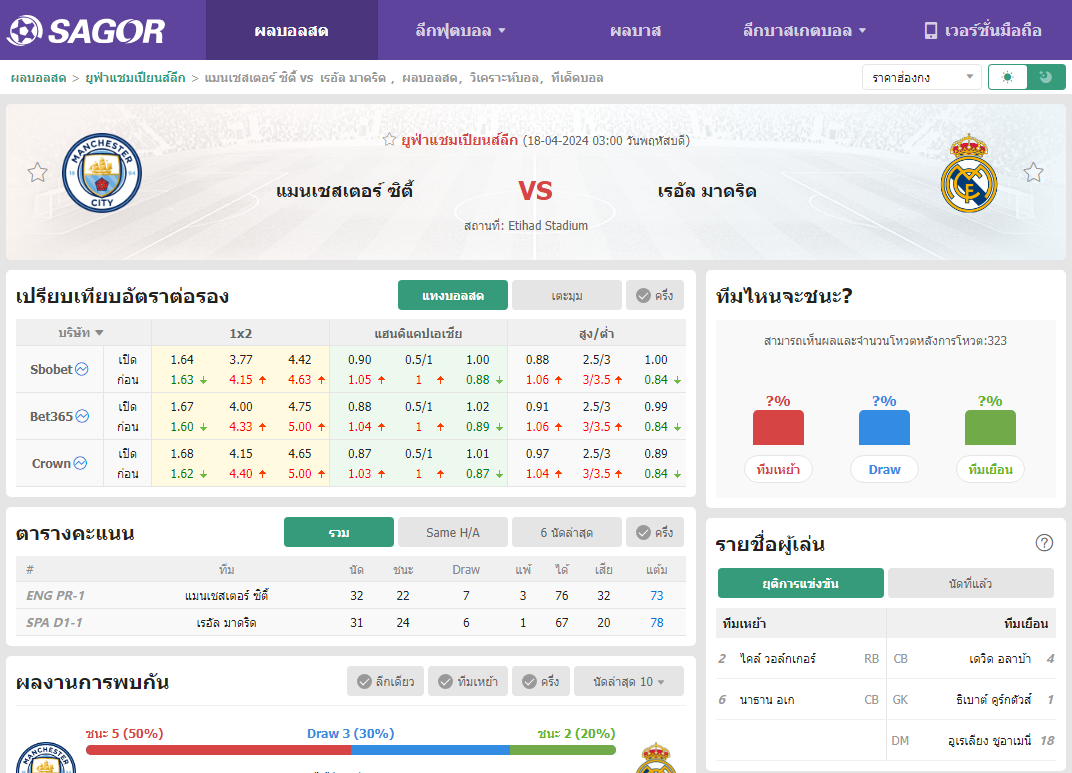Click points value 78 in standings
1072x773 pixels.
656,623
